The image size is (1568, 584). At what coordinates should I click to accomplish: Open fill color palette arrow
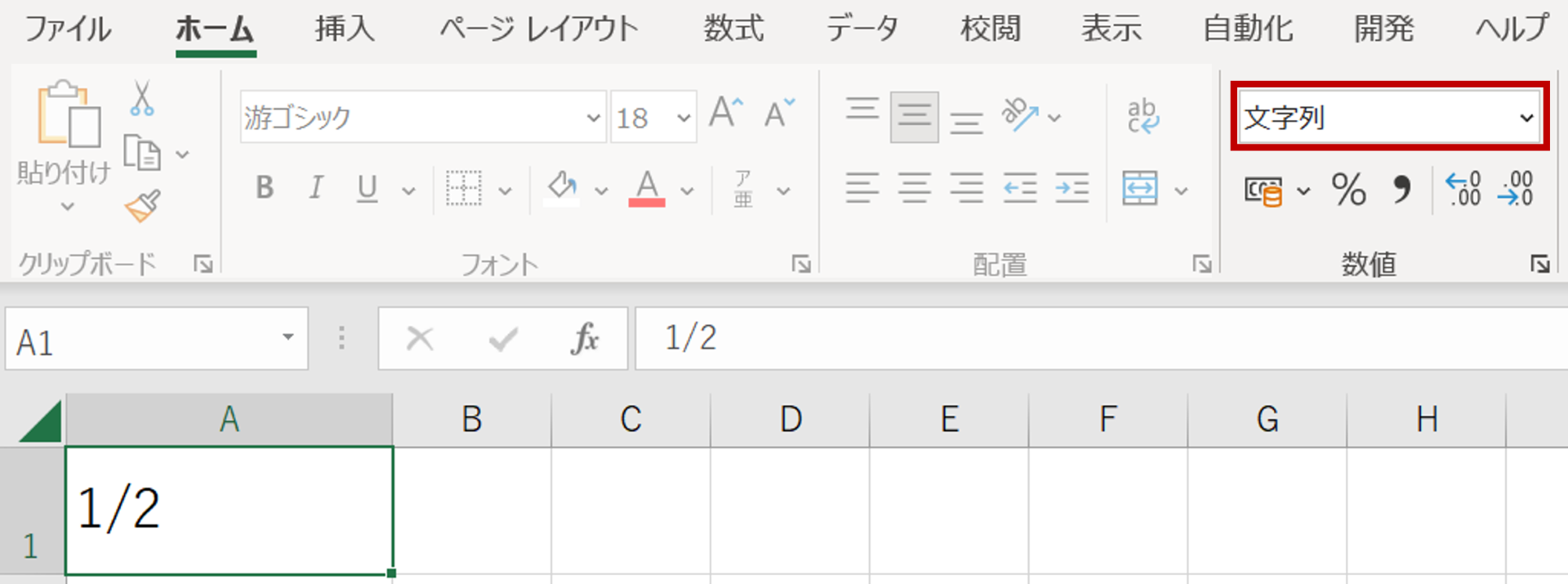click(x=601, y=192)
